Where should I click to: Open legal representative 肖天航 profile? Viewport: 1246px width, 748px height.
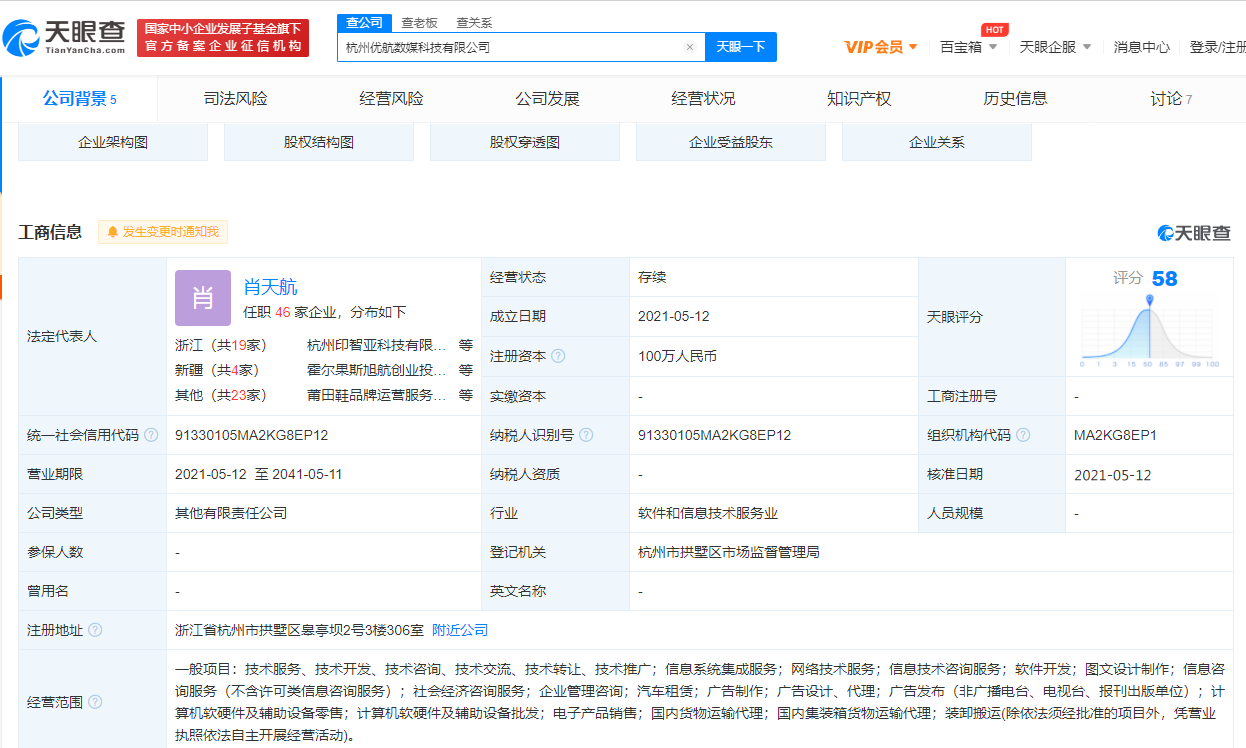pyautogui.click(x=270, y=287)
